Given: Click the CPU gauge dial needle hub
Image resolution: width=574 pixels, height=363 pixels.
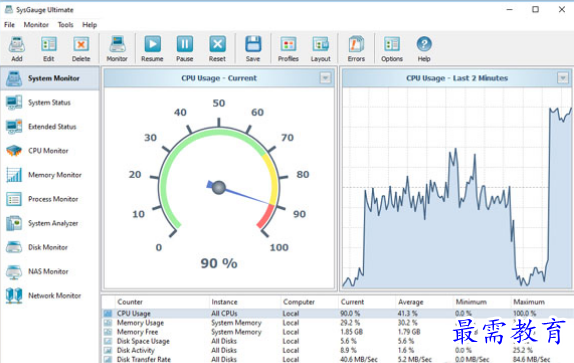Looking at the screenshot, I should [x=219, y=187].
